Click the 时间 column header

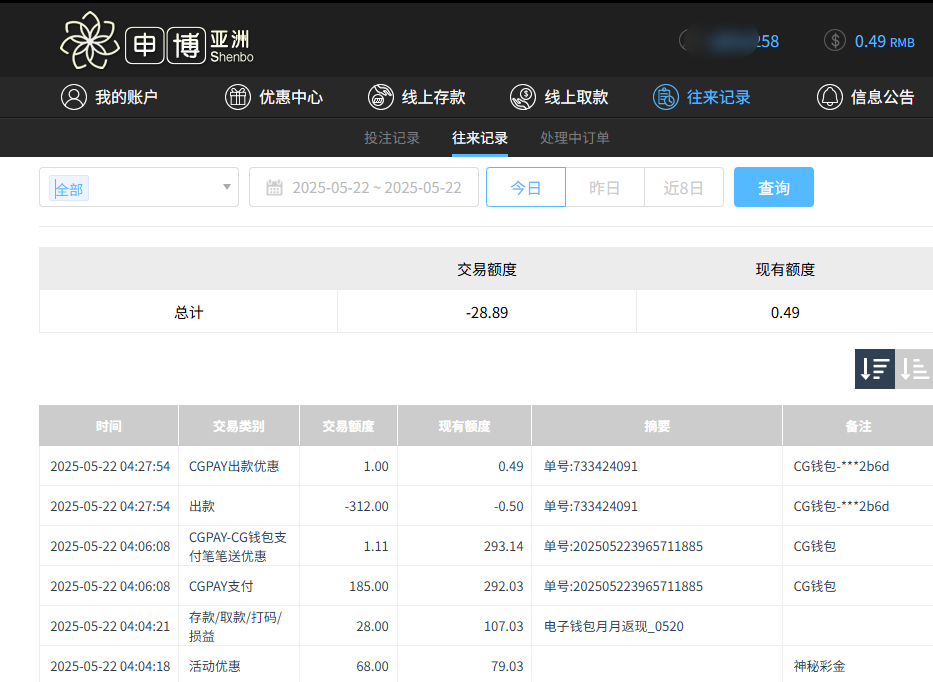coord(108,425)
